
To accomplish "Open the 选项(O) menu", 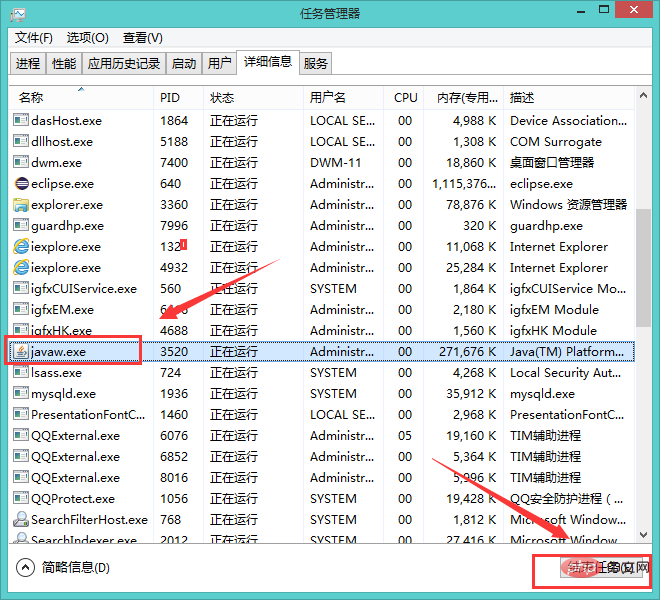I will 88,38.
